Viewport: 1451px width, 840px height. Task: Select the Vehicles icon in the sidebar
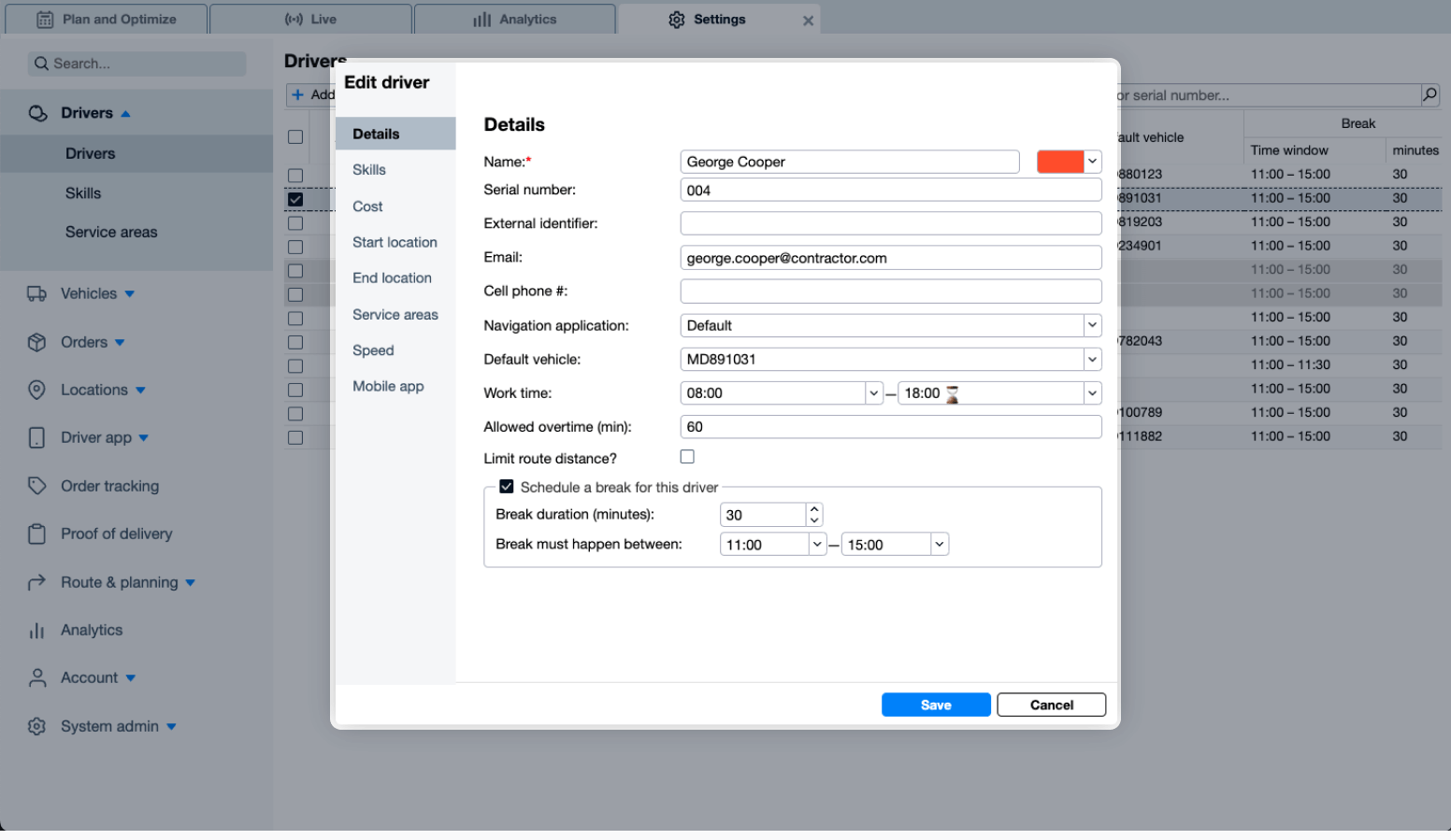coord(37,293)
